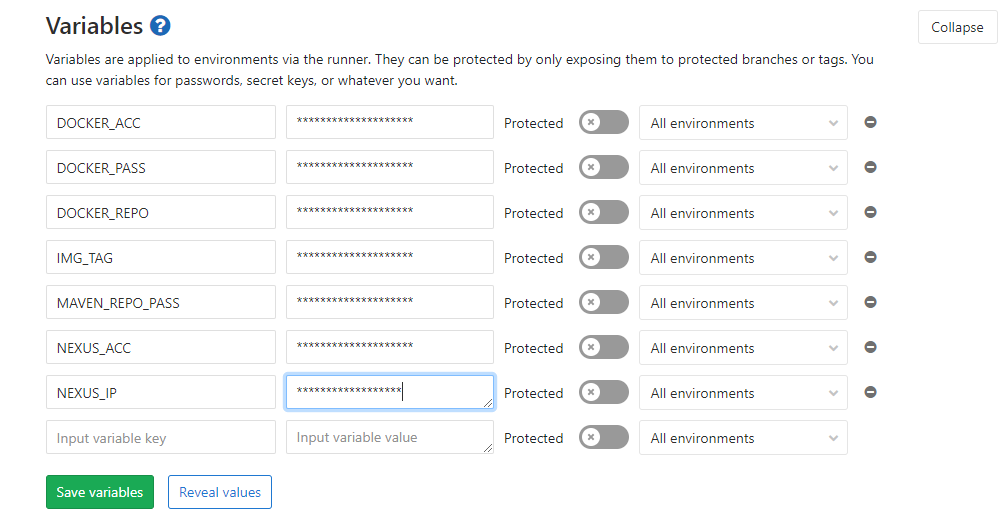The height and width of the screenshot is (517, 1007).
Task: Click the Reveal values button
Action: [220, 492]
